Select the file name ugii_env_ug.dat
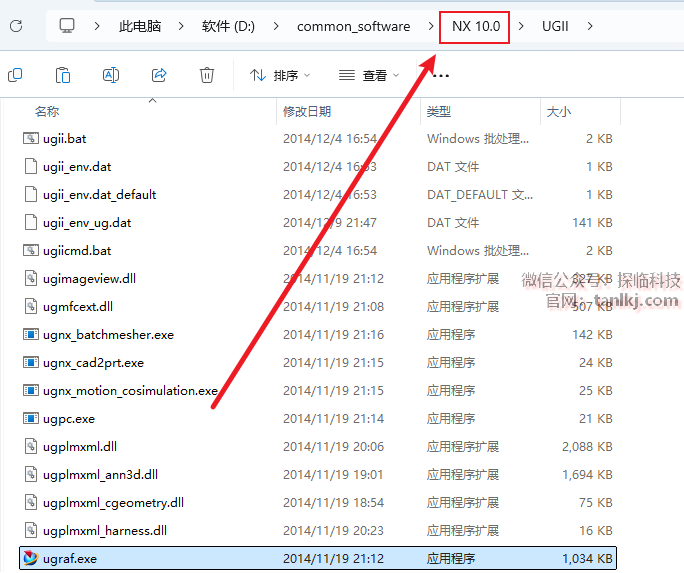 click(87, 223)
